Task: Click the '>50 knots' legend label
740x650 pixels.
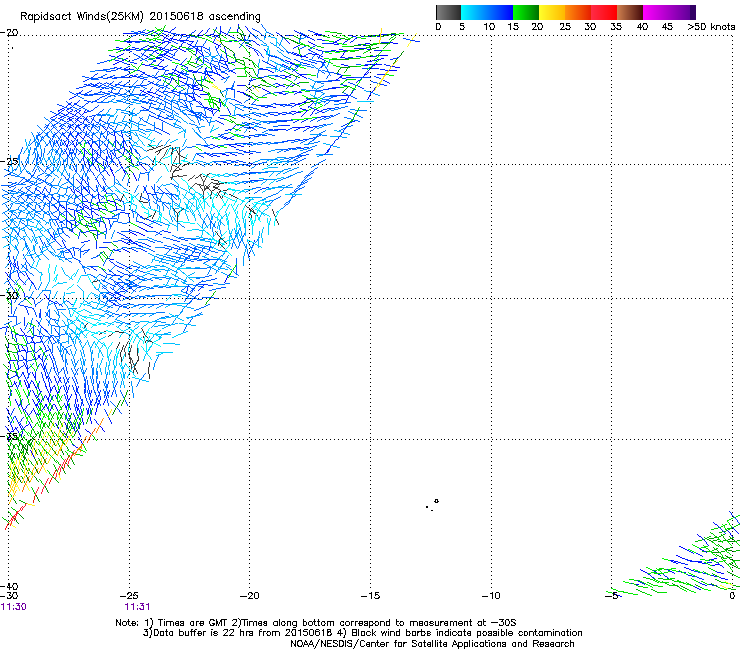Action: click(711, 27)
